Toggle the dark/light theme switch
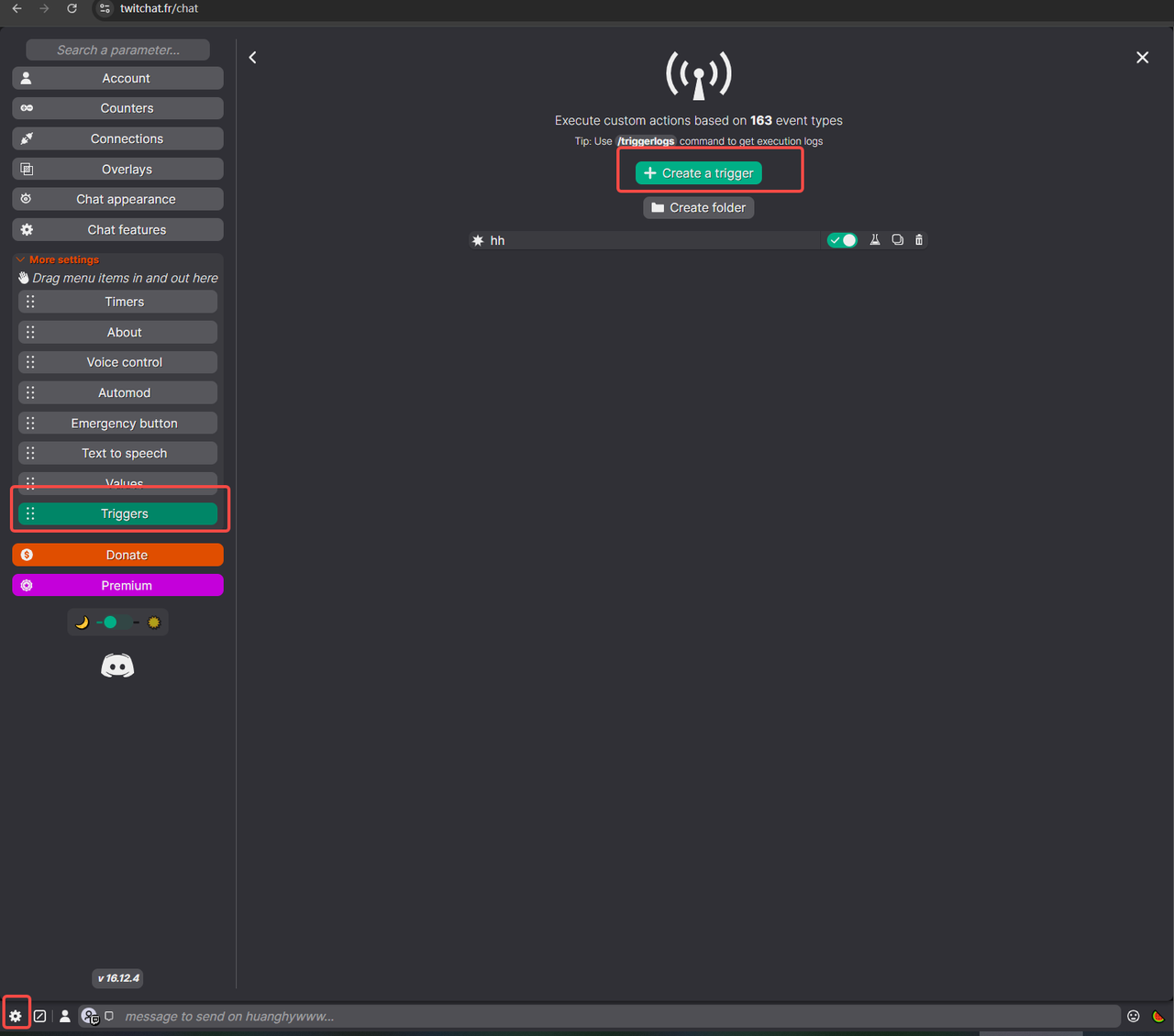 tap(118, 623)
